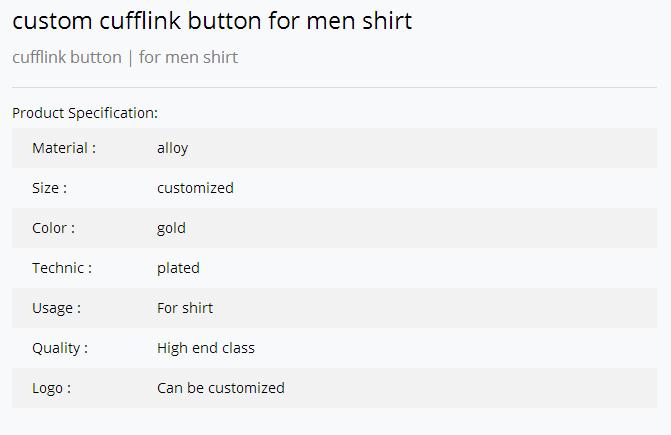This screenshot has height=435, width=671.
Task: Click the 'alloy' material value
Action: 172,148
